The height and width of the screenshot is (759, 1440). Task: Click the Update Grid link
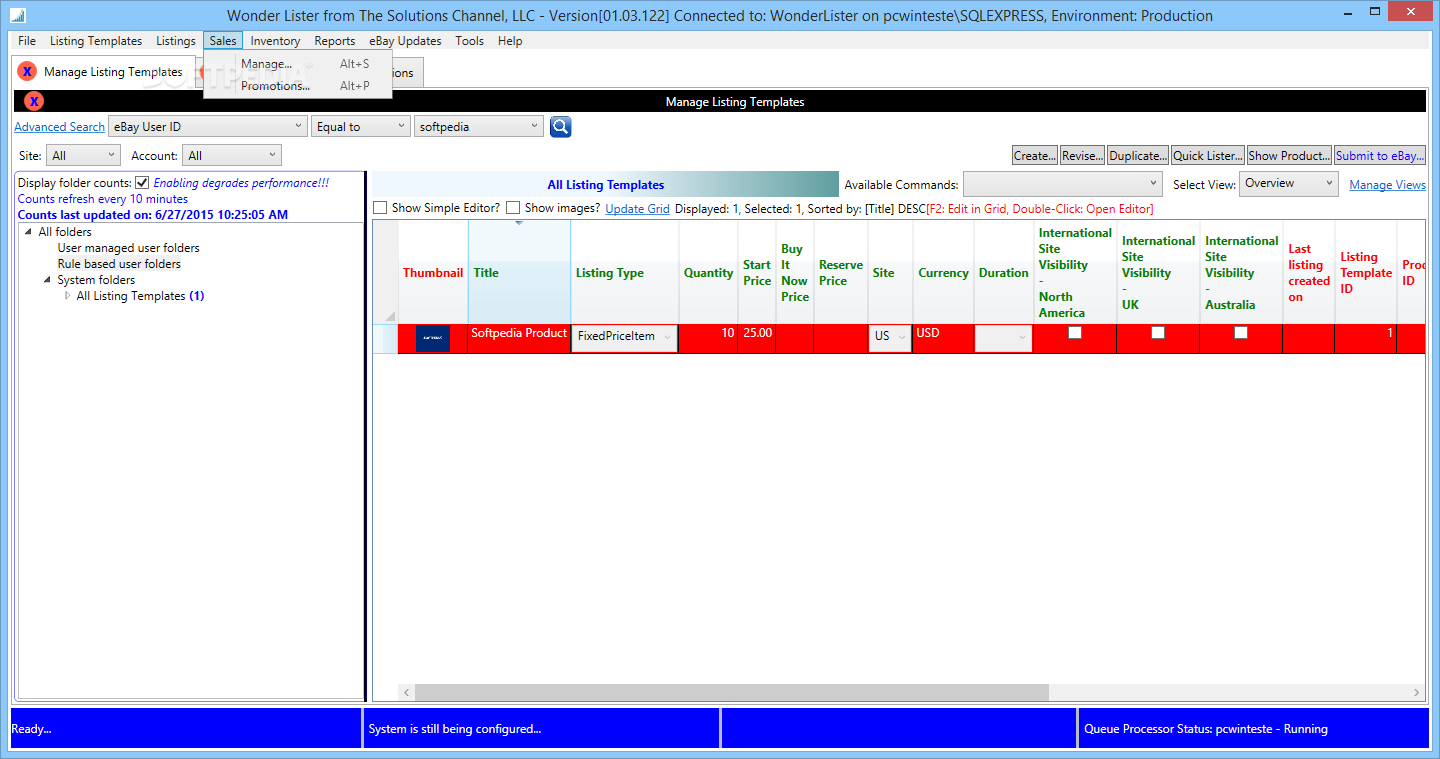point(637,209)
